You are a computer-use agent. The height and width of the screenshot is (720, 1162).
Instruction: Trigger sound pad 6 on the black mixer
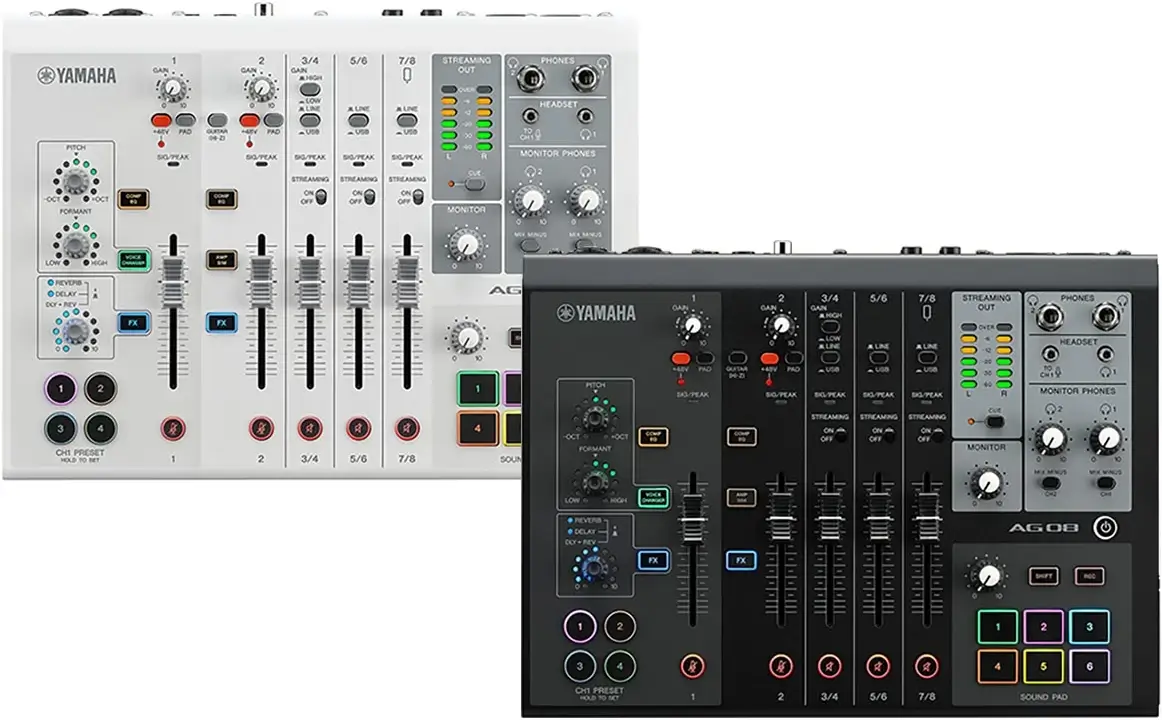click(1089, 666)
